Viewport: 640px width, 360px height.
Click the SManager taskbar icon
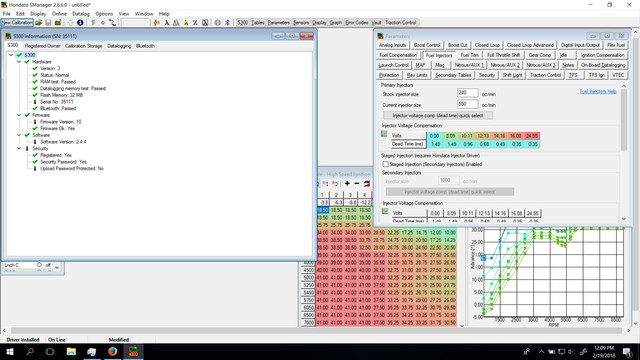pos(133,351)
